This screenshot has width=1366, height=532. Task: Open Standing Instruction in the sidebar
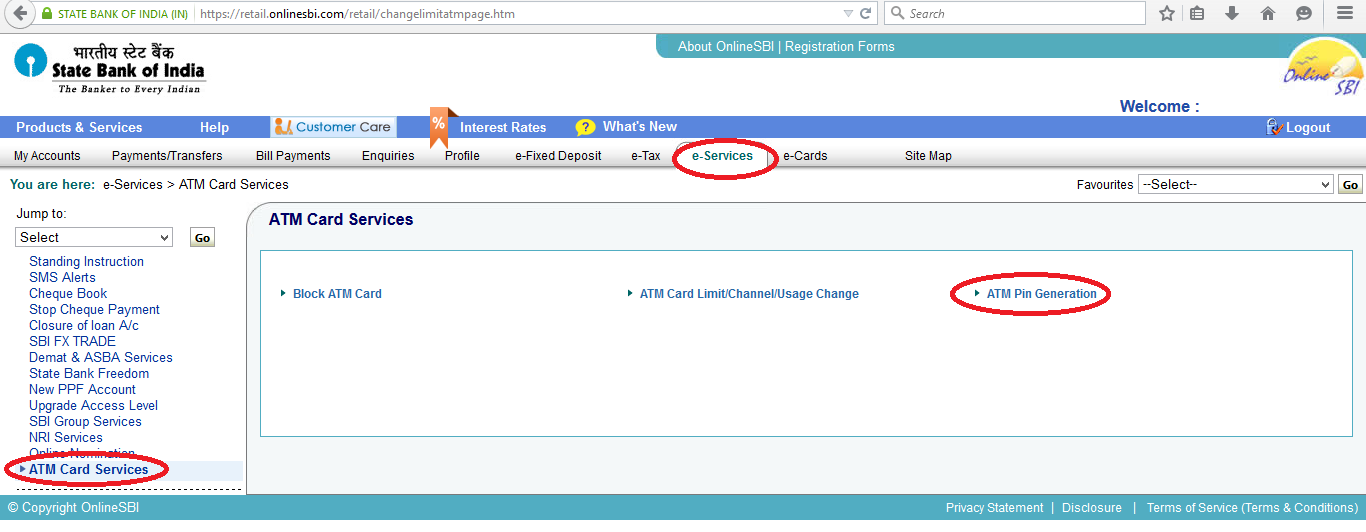pos(86,262)
